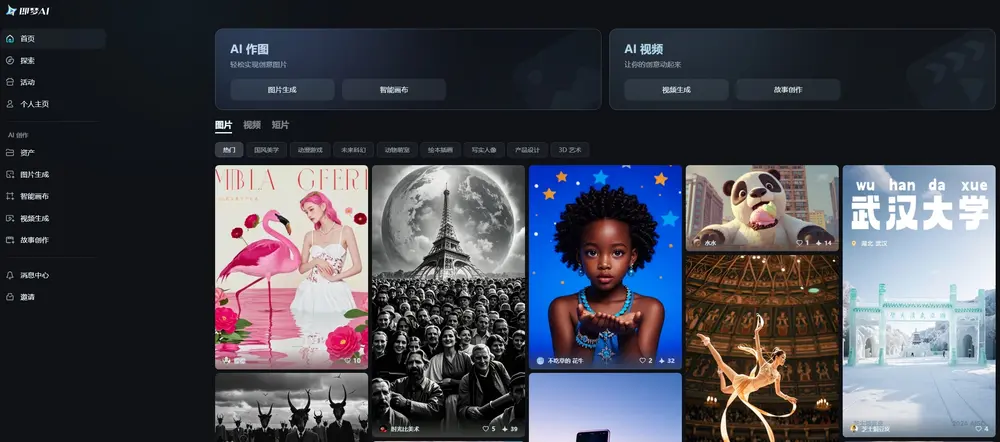Select the 活动 icon in sidebar
Viewport: 1000px width, 442px height.
click(x=10, y=82)
